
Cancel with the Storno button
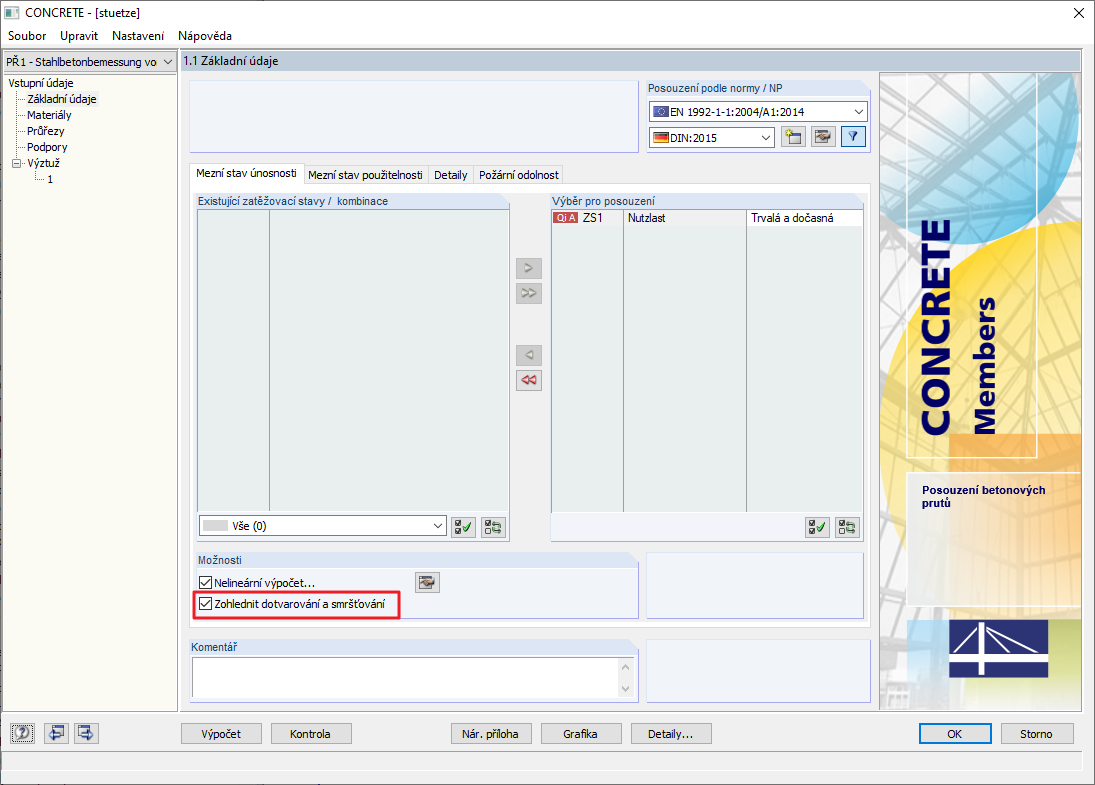(x=1036, y=734)
